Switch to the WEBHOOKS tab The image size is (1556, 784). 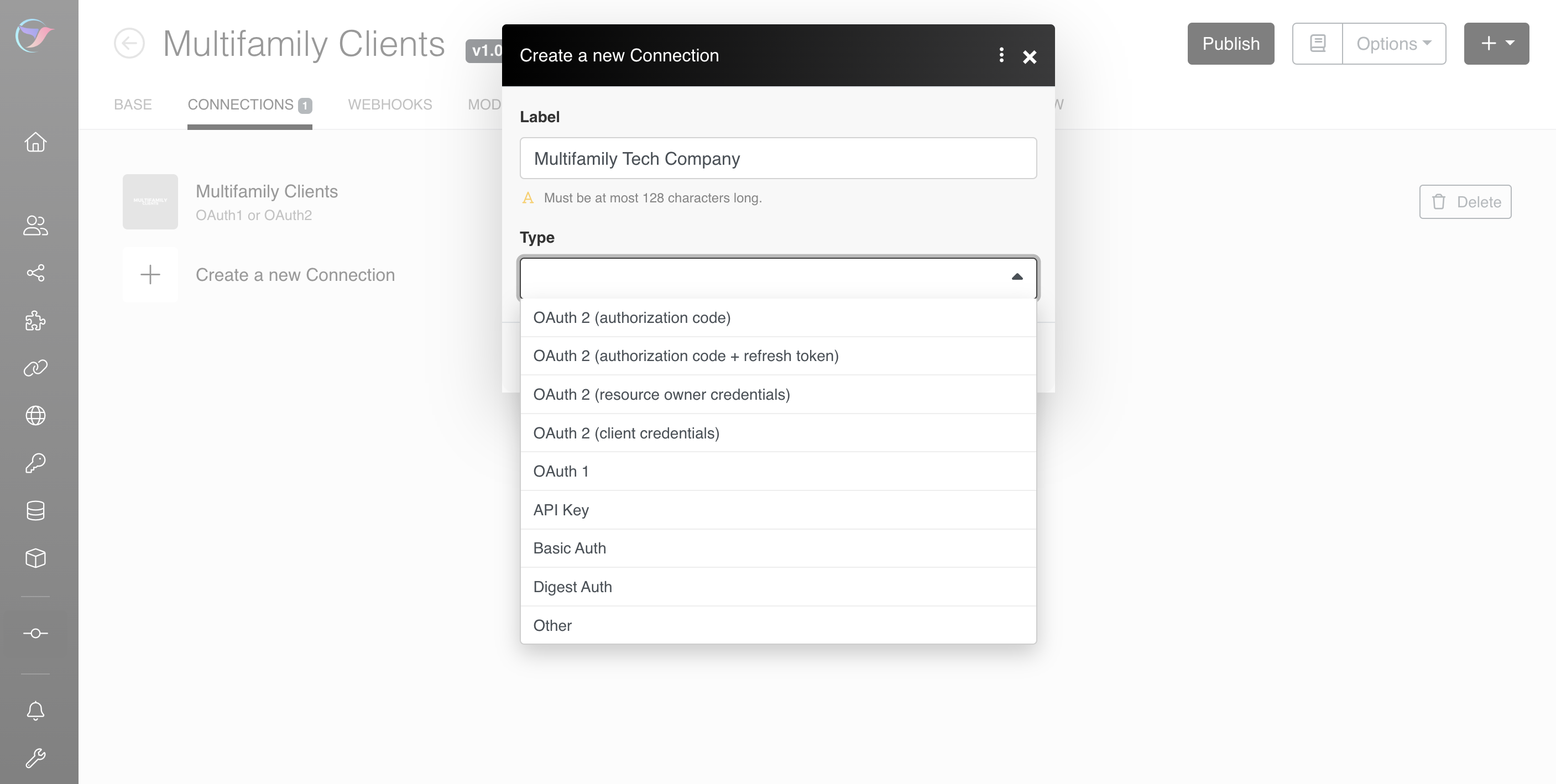[390, 104]
